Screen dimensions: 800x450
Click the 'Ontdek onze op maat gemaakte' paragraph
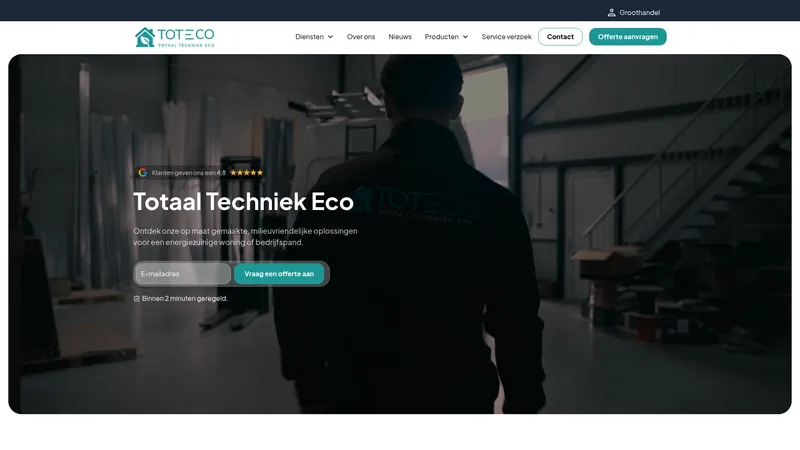pyautogui.click(x=245, y=237)
